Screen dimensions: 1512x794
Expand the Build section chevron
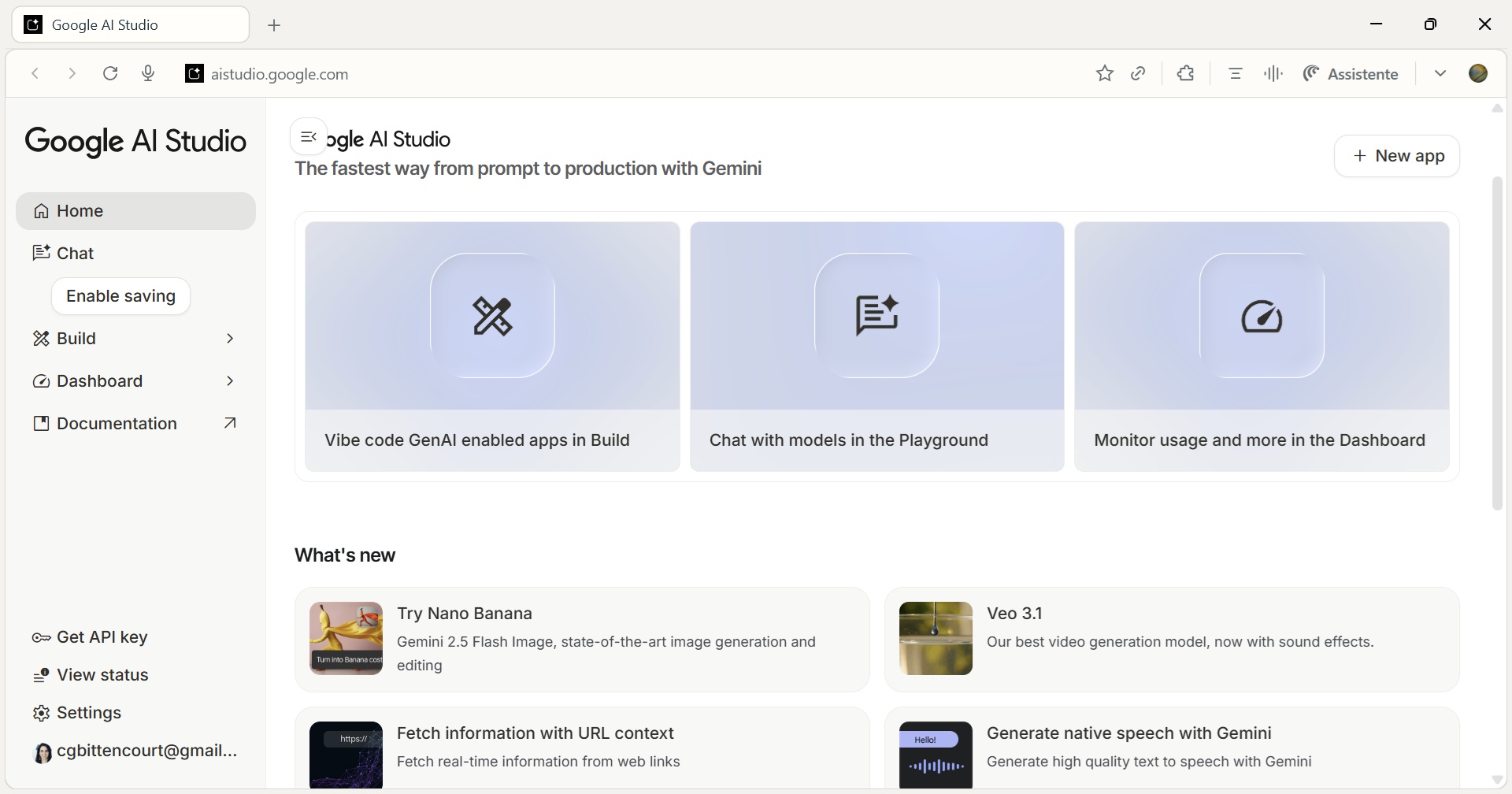230,339
